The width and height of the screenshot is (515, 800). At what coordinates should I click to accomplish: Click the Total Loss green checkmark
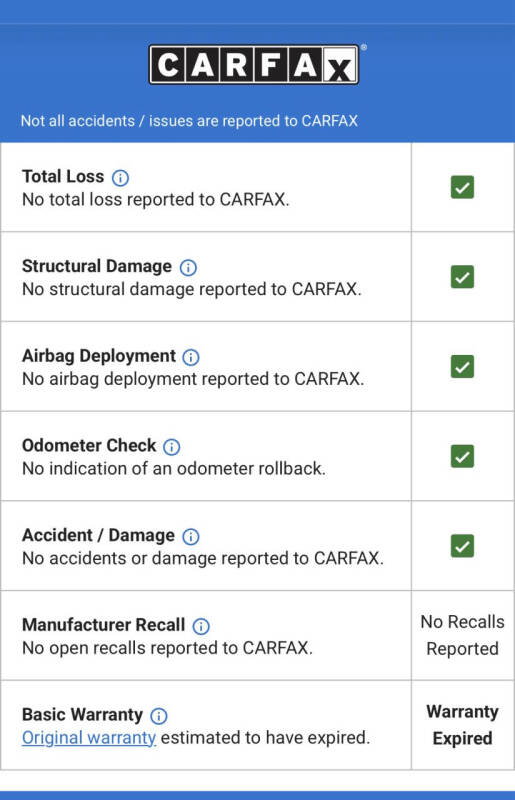coord(462,187)
